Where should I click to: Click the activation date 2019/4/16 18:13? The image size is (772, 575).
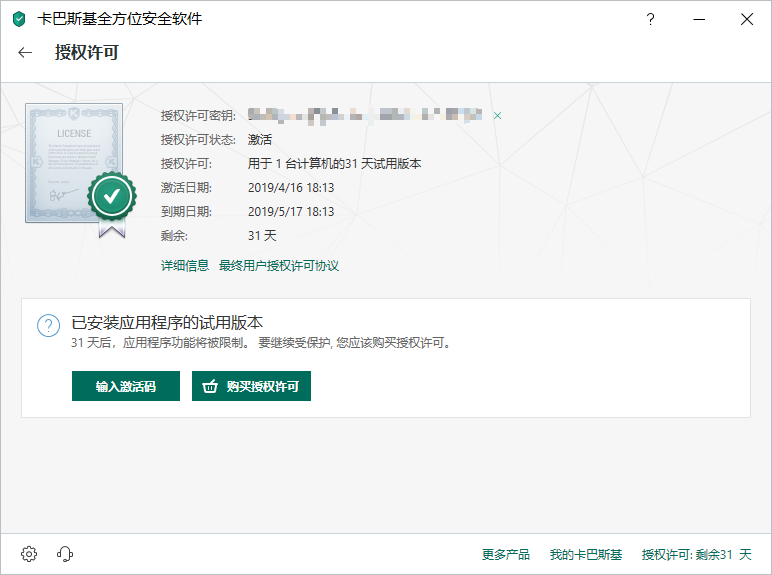(x=291, y=188)
